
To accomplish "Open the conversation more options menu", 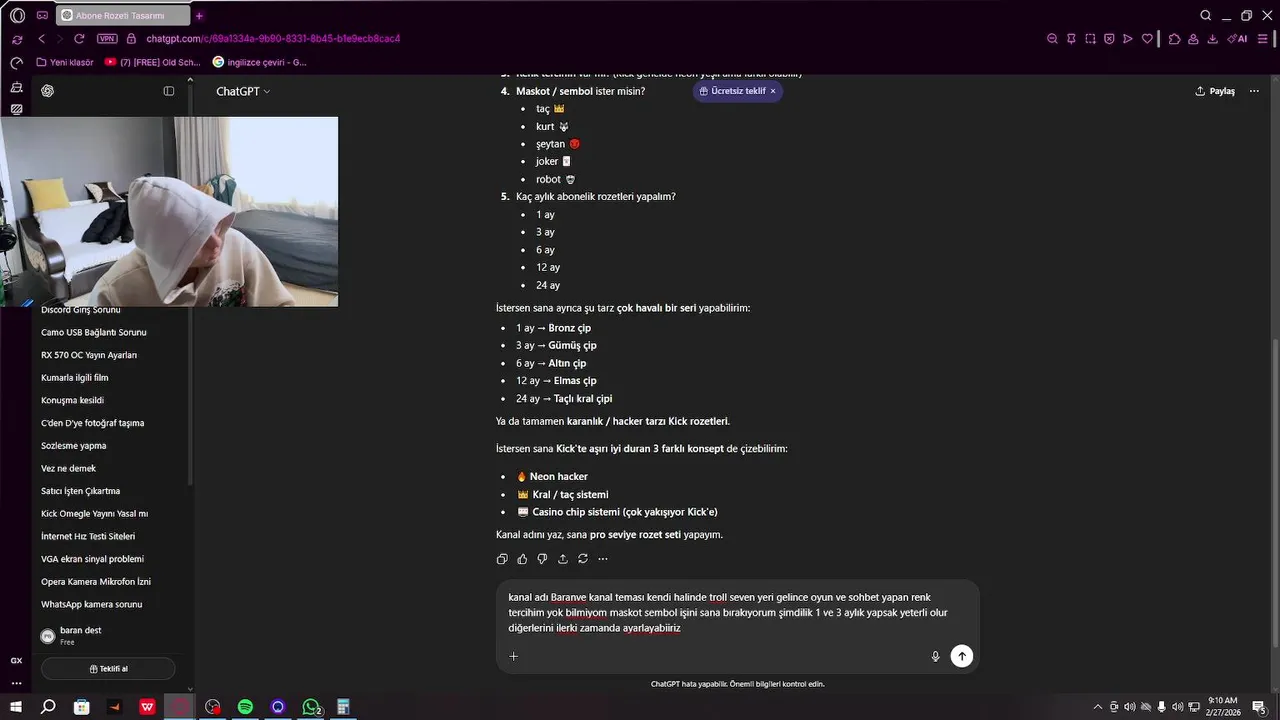I will pyautogui.click(x=1254, y=91).
